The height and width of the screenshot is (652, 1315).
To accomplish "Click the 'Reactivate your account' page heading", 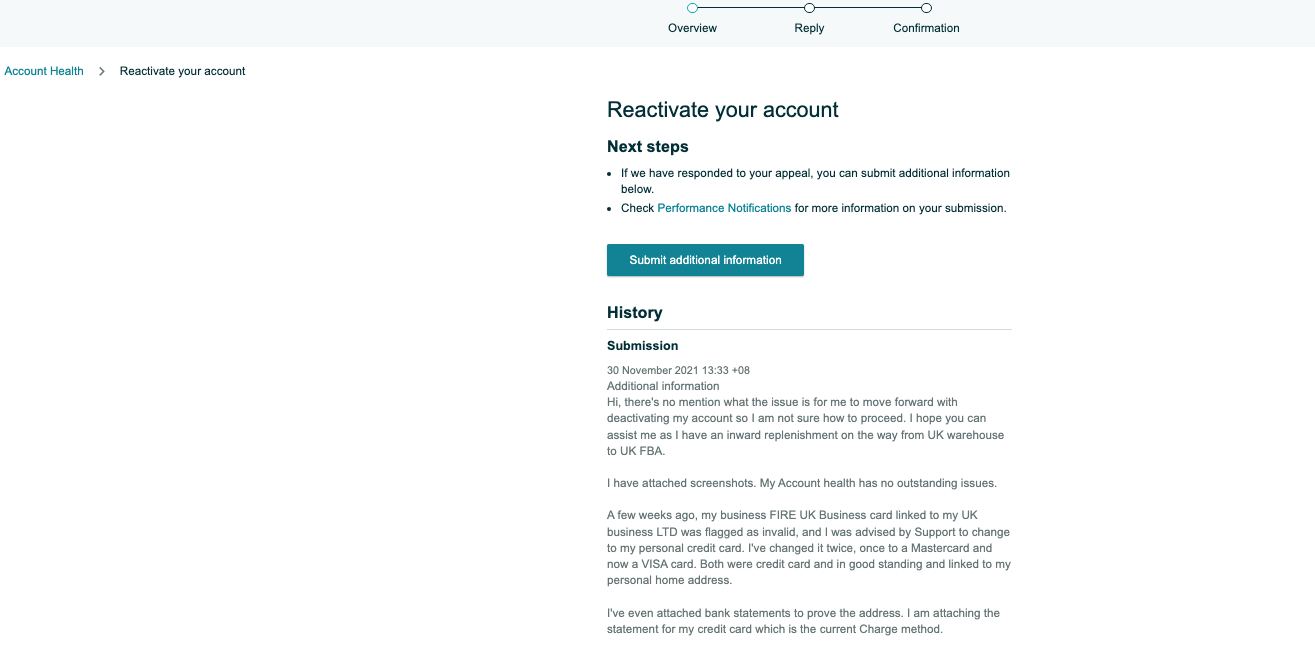I will [x=723, y=110].
